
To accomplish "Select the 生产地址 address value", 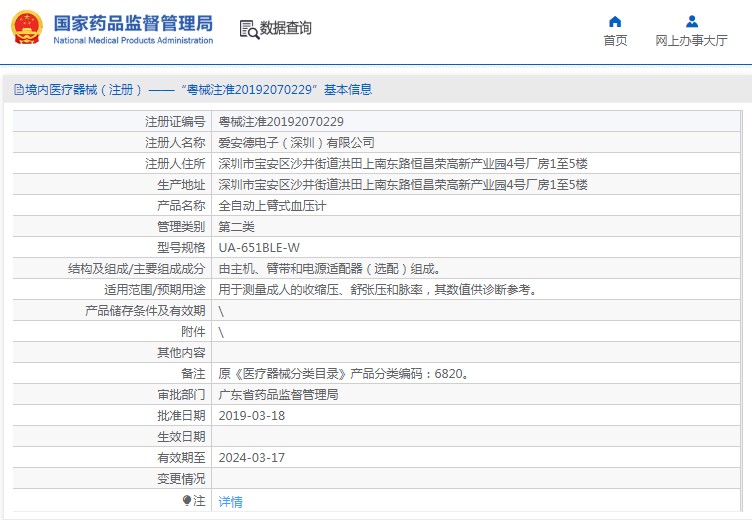I will click(403, 185).
